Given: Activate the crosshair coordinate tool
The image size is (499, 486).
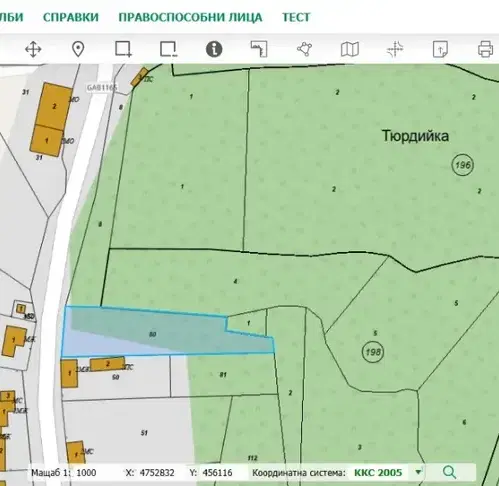Looking at the screenshot, I should pyautogui.click(x=395, y=49).
